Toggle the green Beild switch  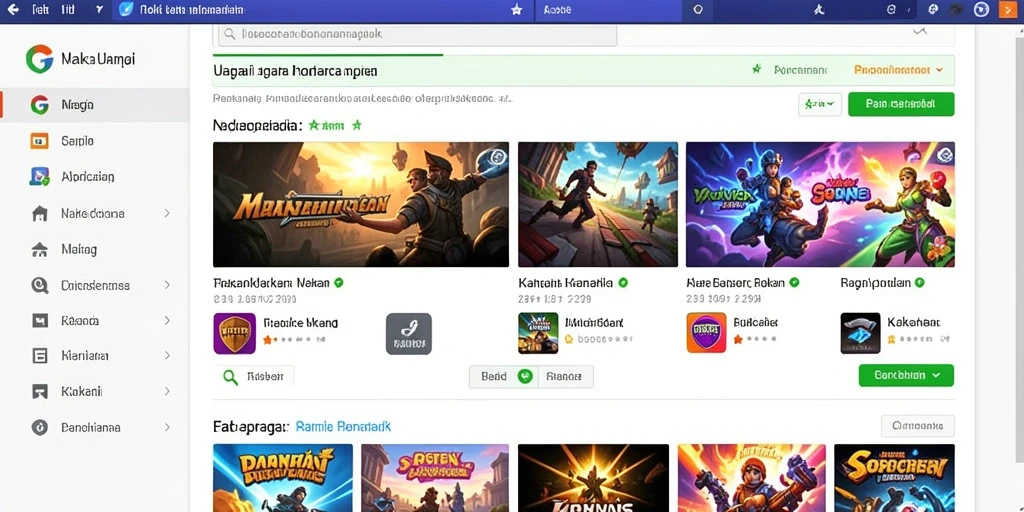pyautogui.click(x=526, y=376)
